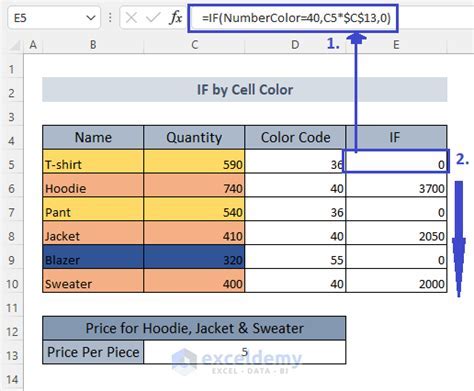Click the 'IF' header cell
The height and width of the screenshot is (391, 474).
(396, 137)
